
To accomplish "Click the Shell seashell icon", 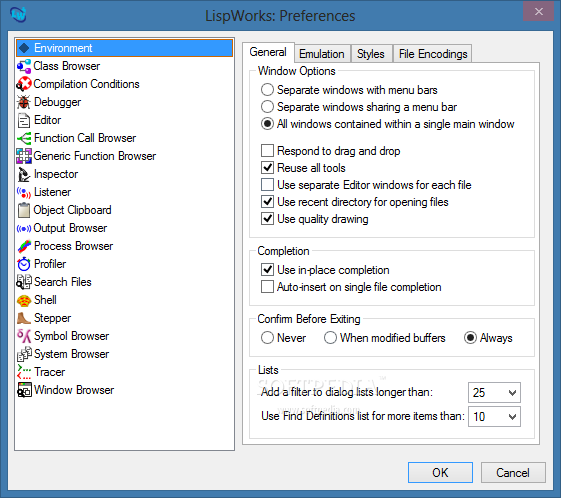I will point(24,300).
